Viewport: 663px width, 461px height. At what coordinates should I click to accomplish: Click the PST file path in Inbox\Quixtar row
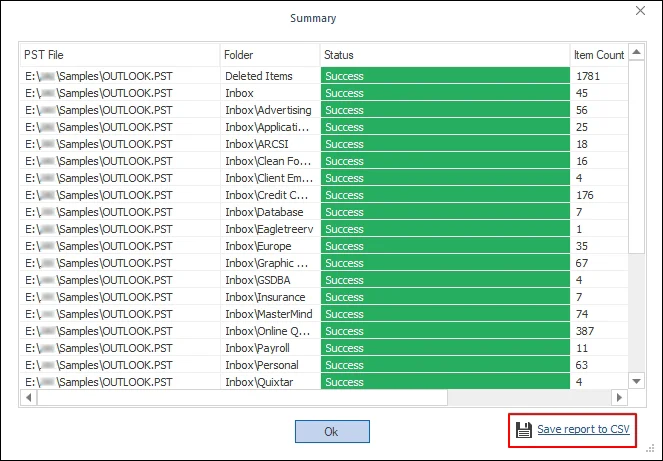(121, 382)
